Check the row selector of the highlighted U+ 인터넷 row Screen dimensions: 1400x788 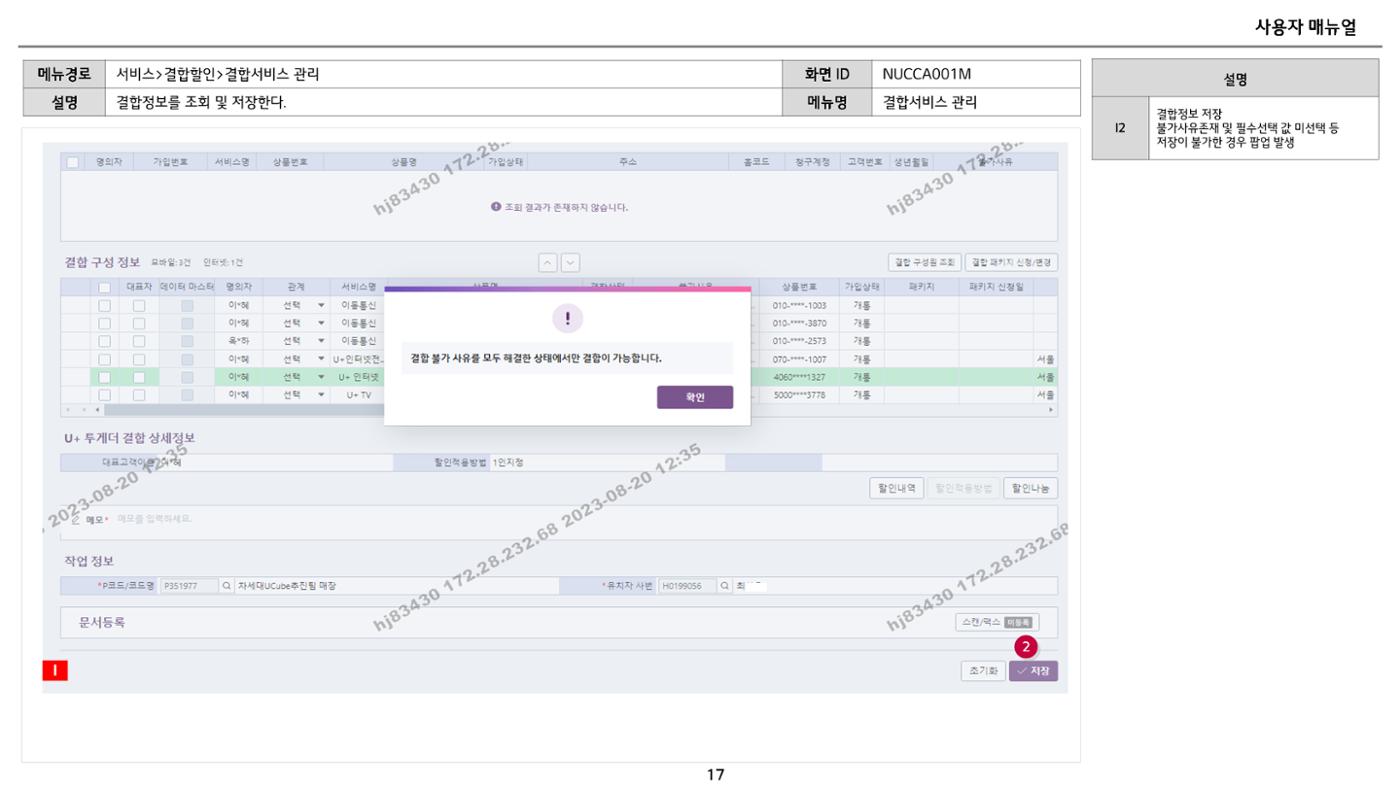tap(104, 377)
